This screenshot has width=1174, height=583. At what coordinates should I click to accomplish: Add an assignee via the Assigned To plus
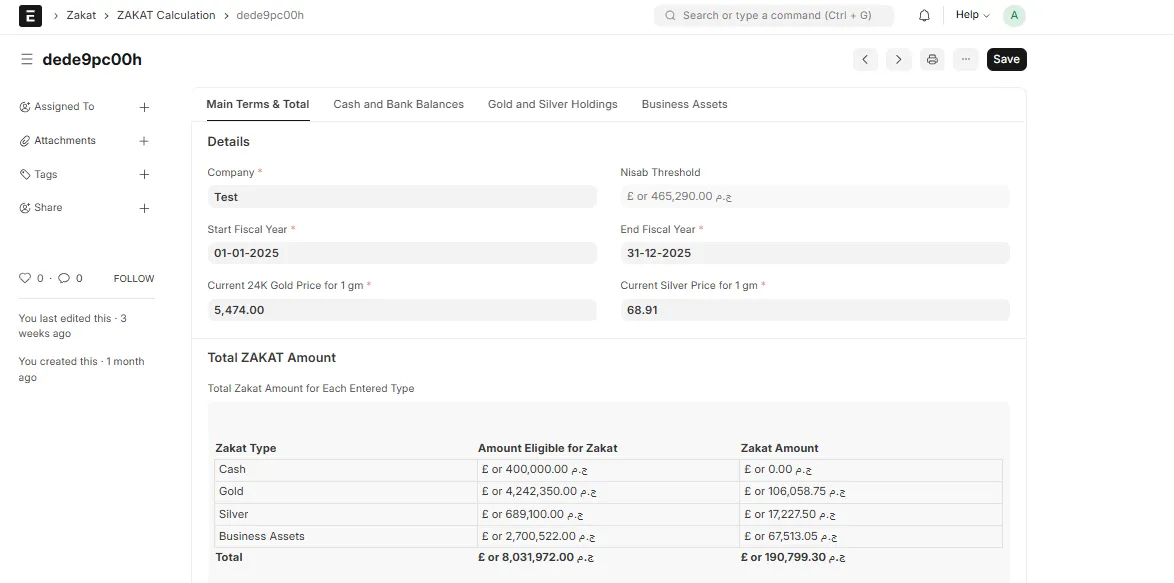[x=144, y=106]
